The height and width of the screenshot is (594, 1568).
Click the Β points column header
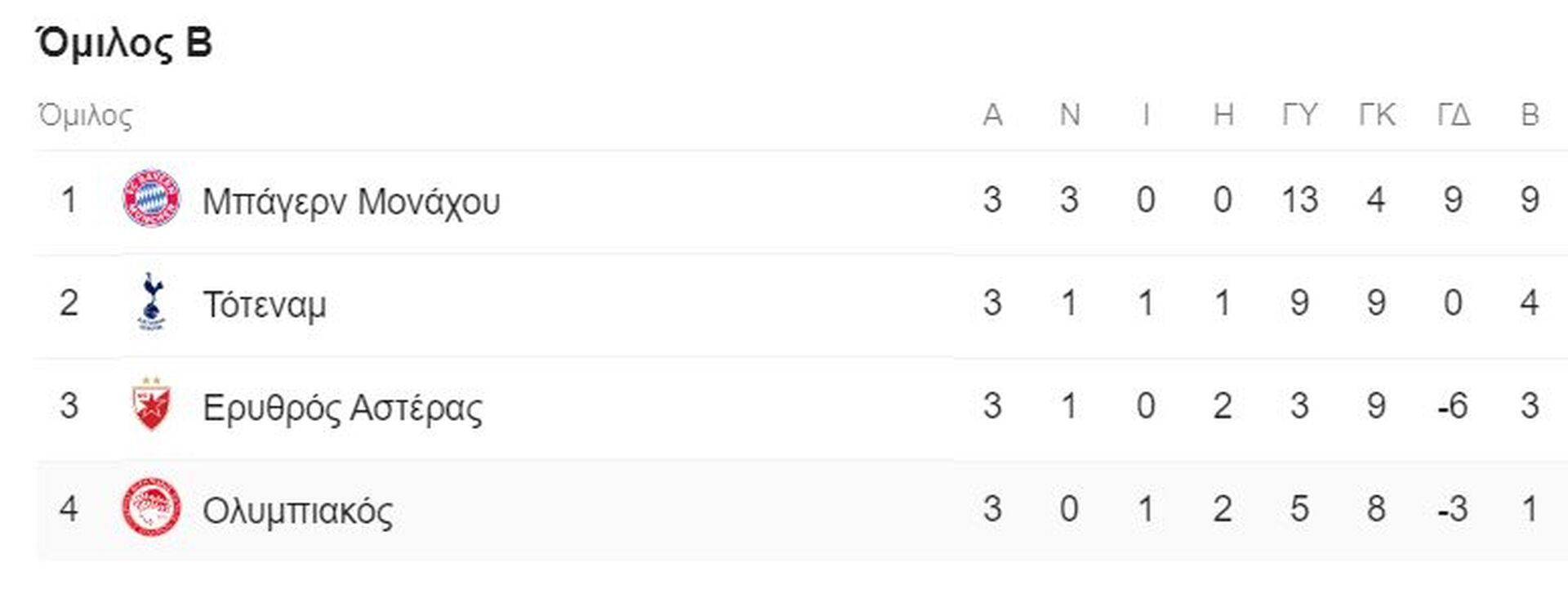1530,115
